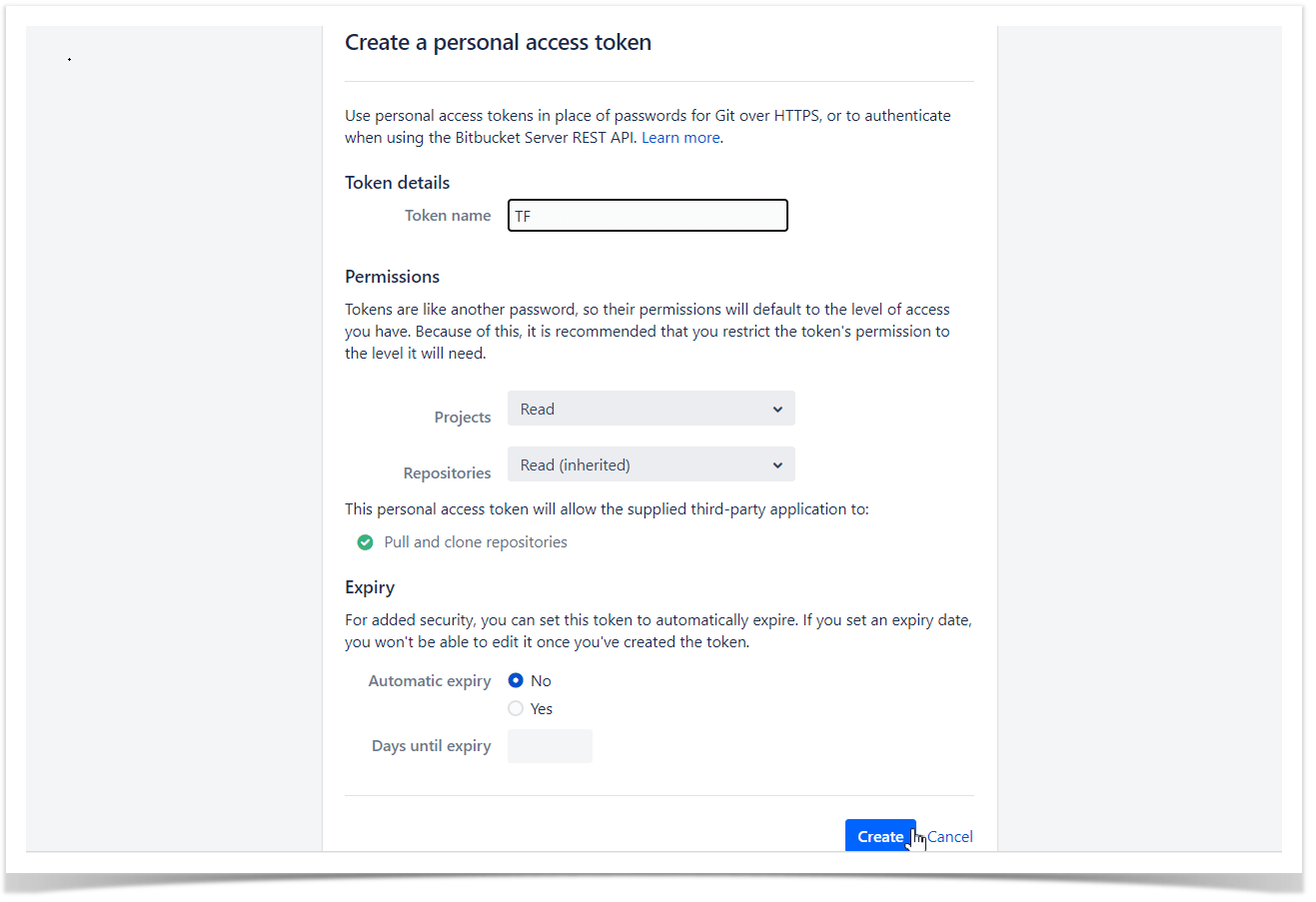Click the Token name field label
Screen dimensions: 1316x902
tap(448, 216)
